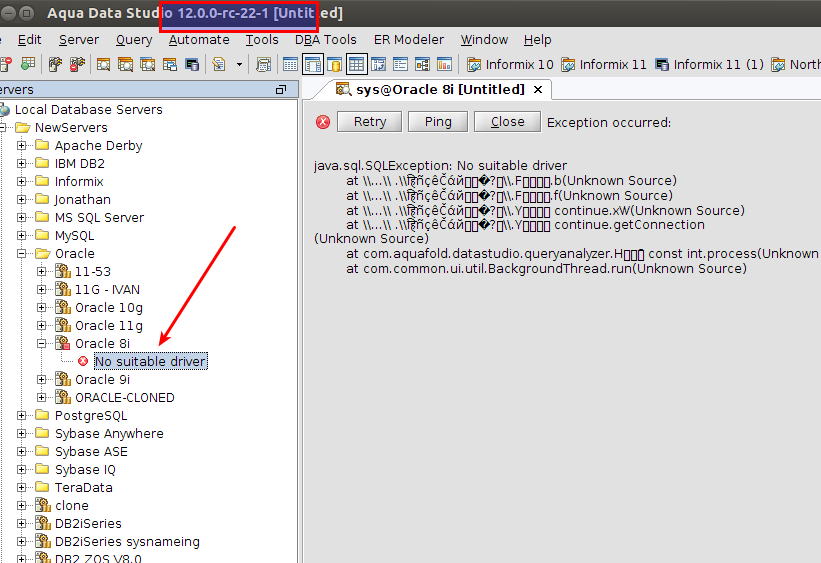The image size is (821, 563).
Task: Select the Jonathan folder
Action: coord(83,200)
